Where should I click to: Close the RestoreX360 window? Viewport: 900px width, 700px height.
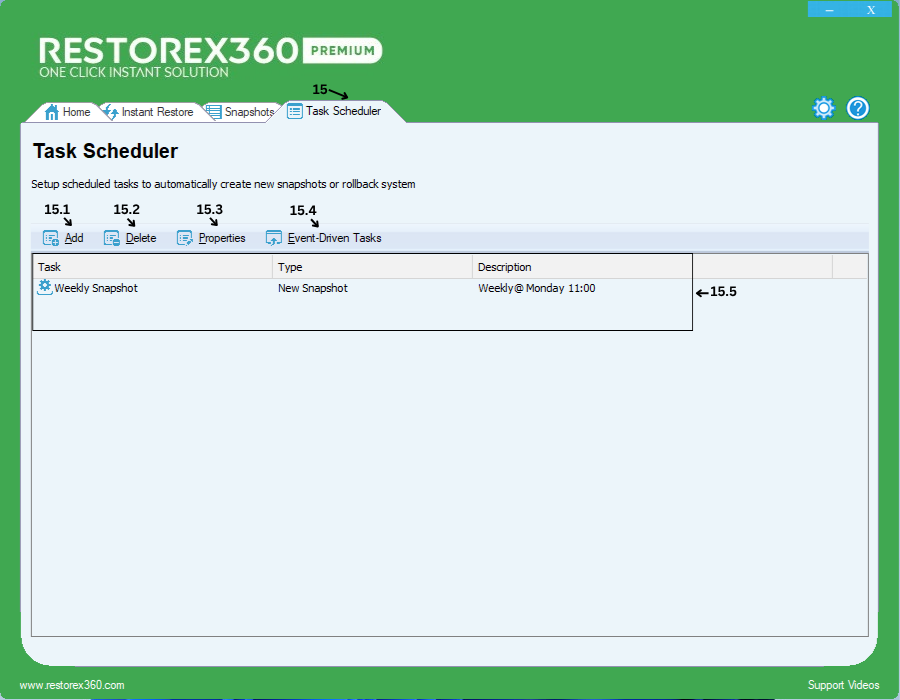[x=871, y=10]
